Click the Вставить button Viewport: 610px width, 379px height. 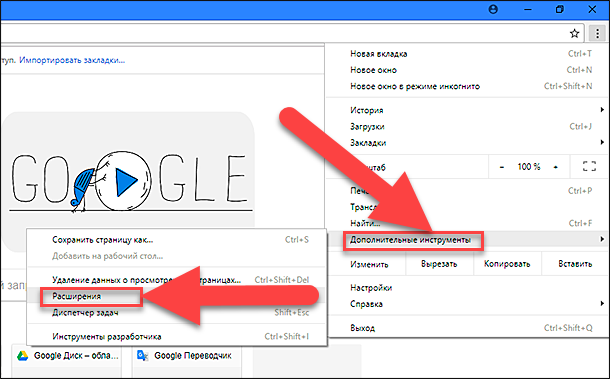tap(575, 264)
